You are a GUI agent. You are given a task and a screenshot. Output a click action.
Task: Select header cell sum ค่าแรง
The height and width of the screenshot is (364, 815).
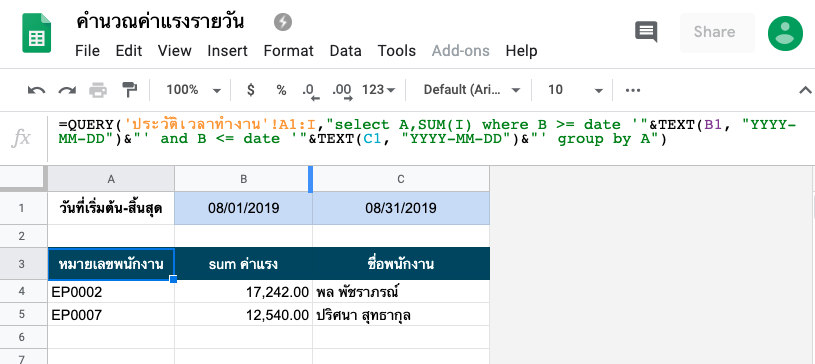coord(243,264)
